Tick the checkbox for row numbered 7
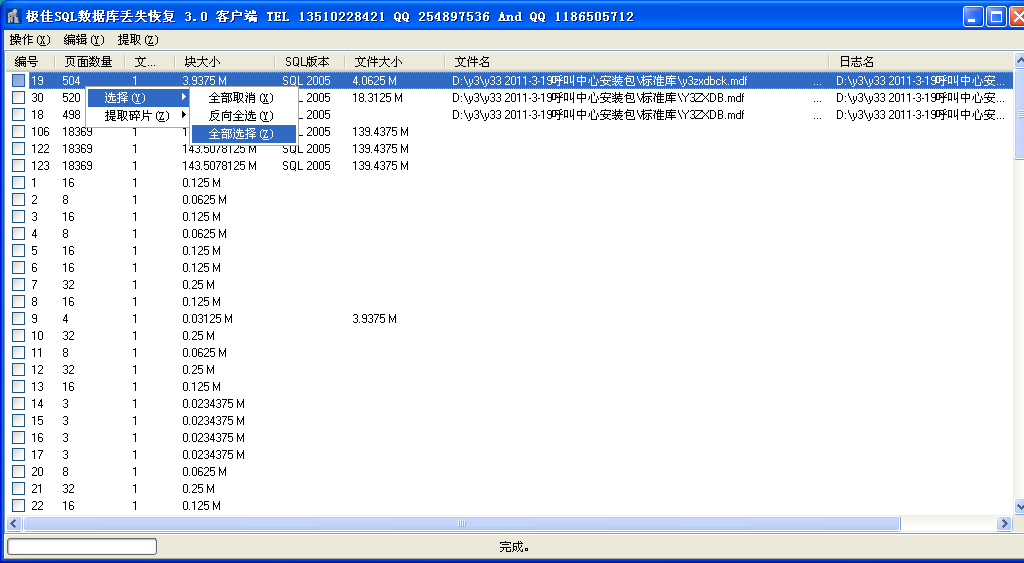1024x563 pixels. 18,284
